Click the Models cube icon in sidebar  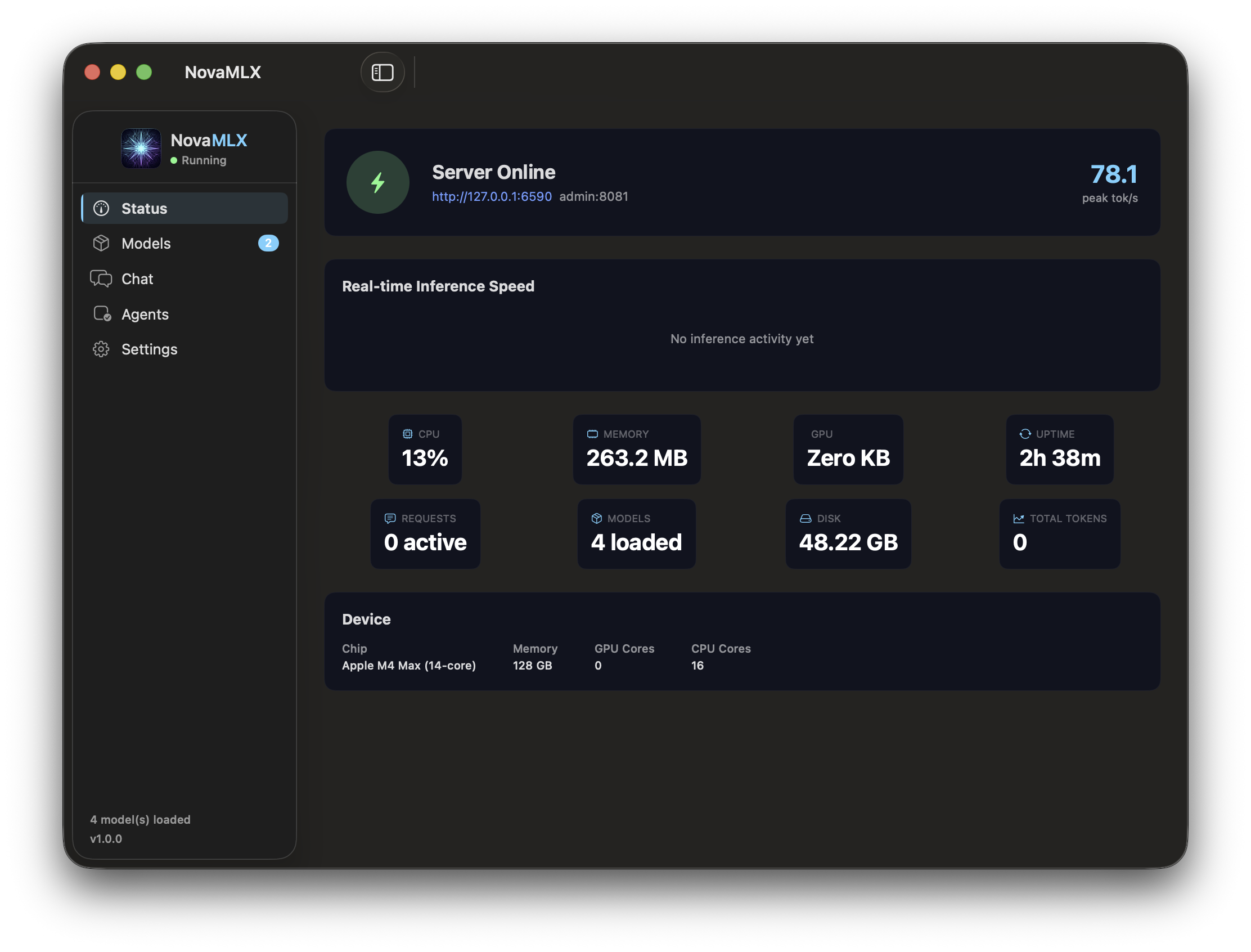click(101, 243)
